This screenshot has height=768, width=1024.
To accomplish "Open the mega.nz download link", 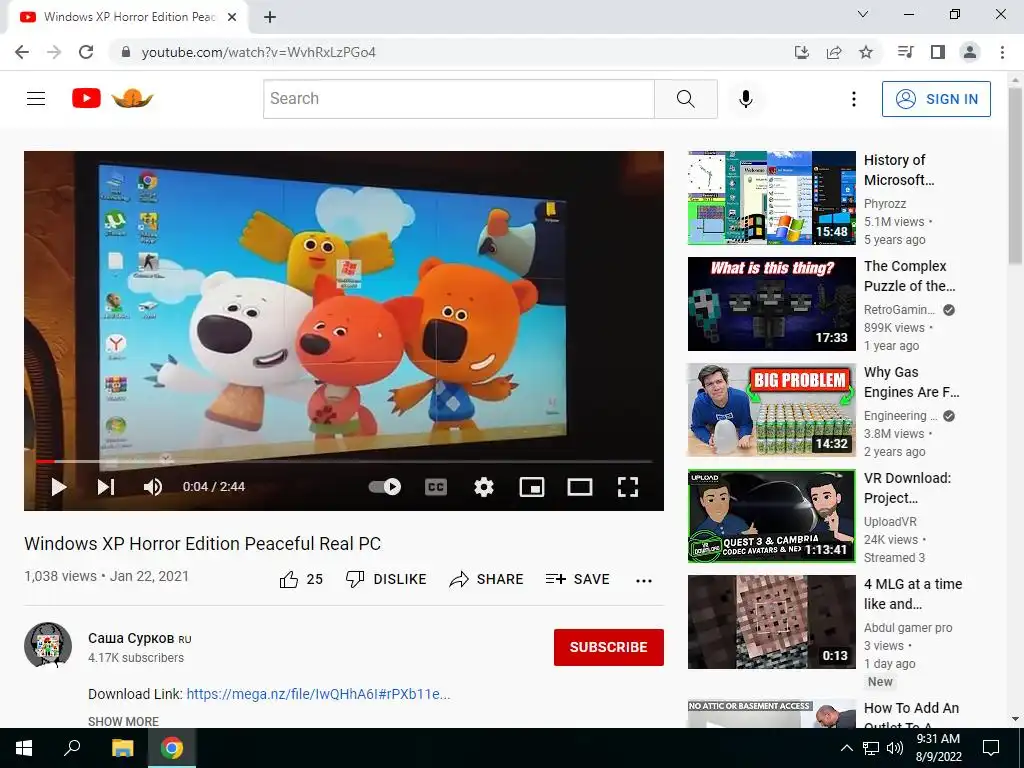I will [319, 694].
